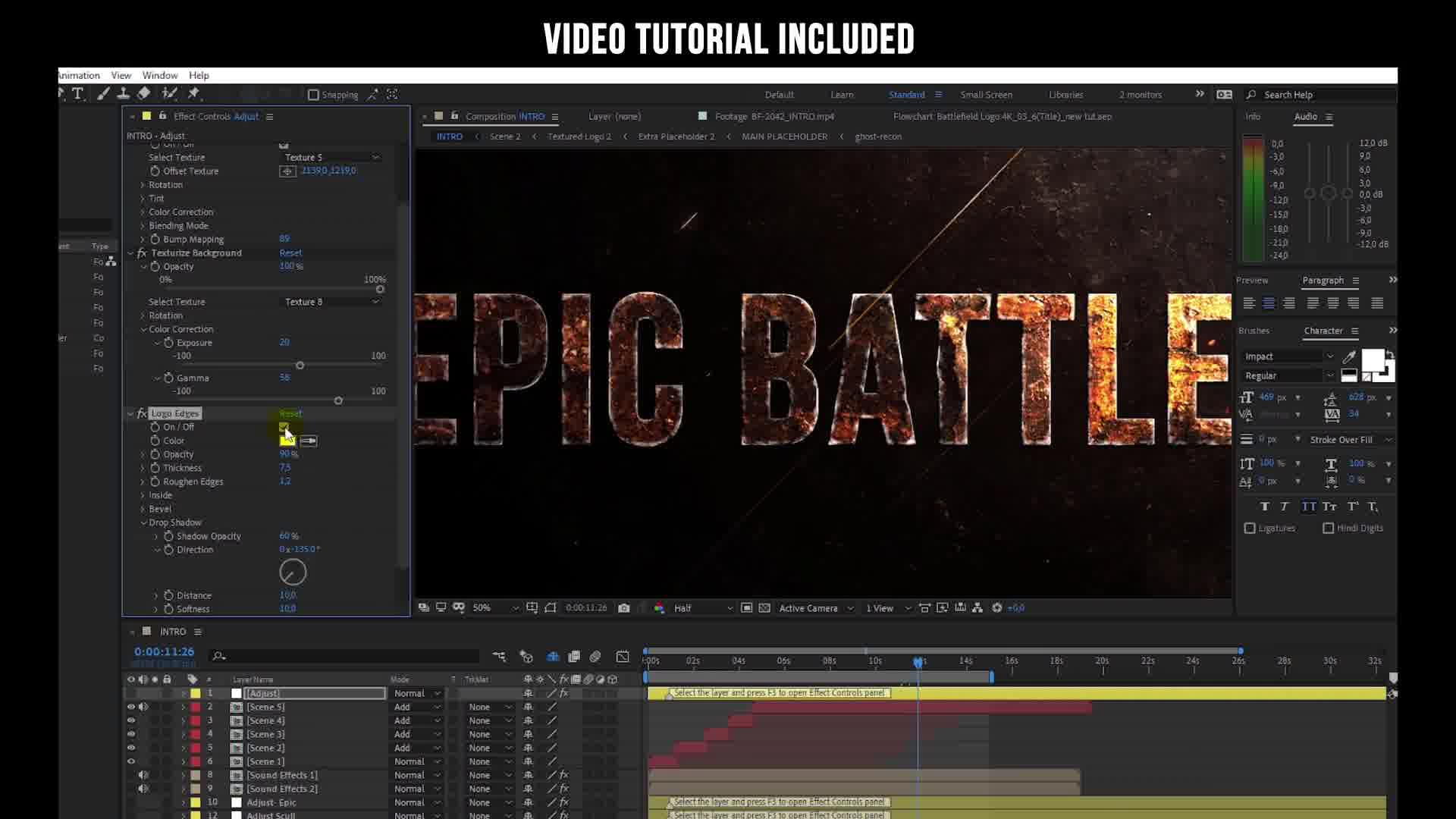This screenshot has width=1456, height=819.
Task: Click the MAIN PLACEHOLDER breadcrumb
Action: click(784, 137)
